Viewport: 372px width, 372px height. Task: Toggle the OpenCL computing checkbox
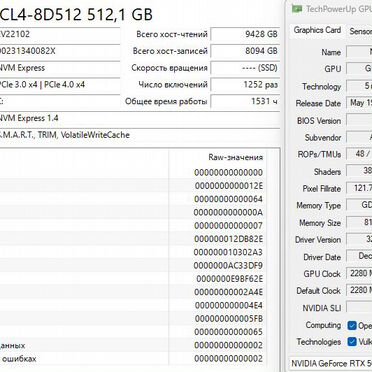coord(352,325)
